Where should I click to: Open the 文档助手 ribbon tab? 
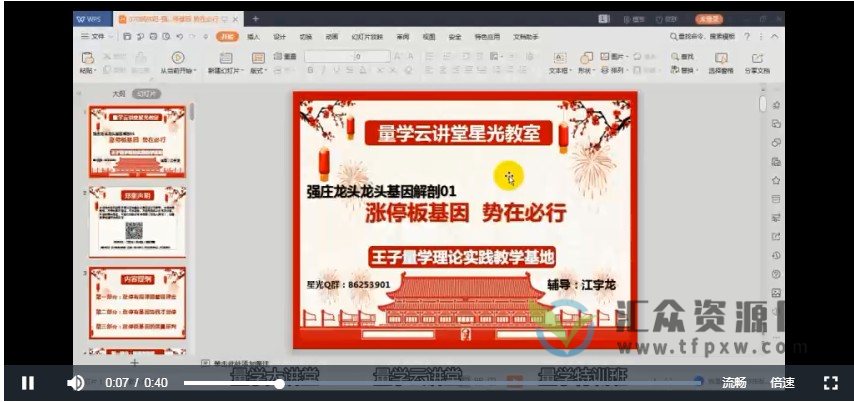coord(526,37)
